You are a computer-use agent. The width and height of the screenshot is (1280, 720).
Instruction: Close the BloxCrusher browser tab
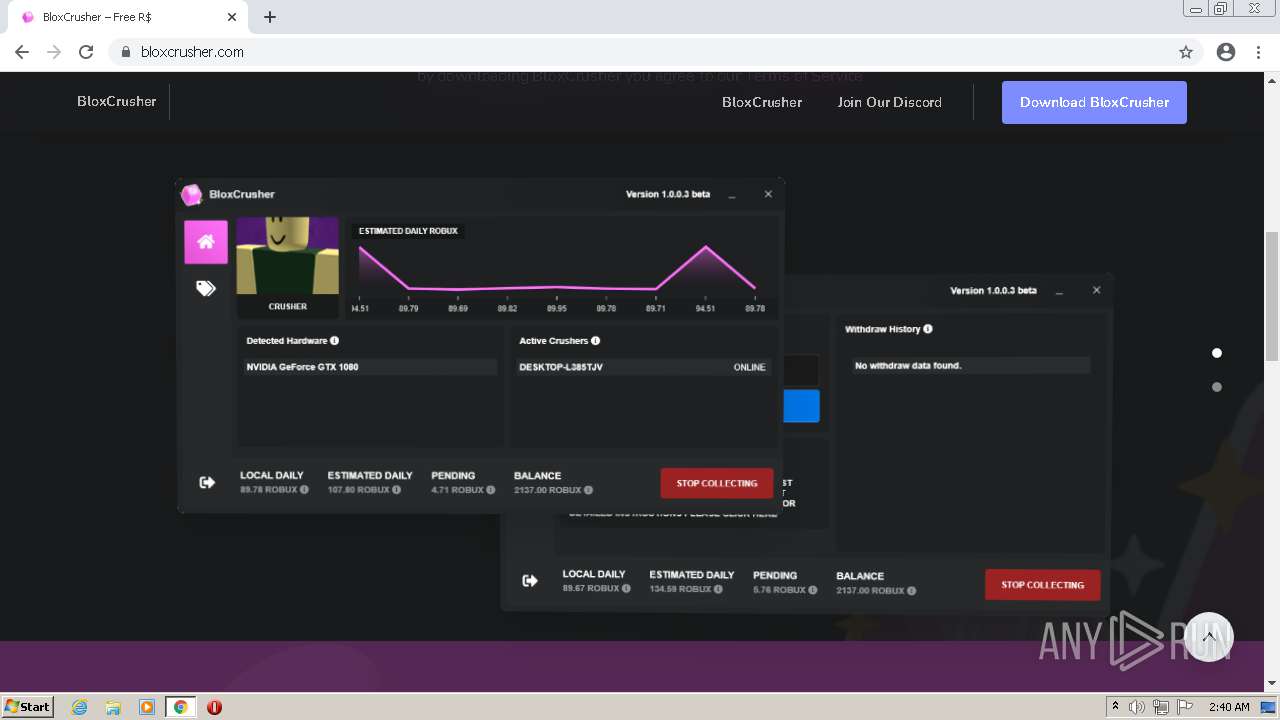coord(232,17)
